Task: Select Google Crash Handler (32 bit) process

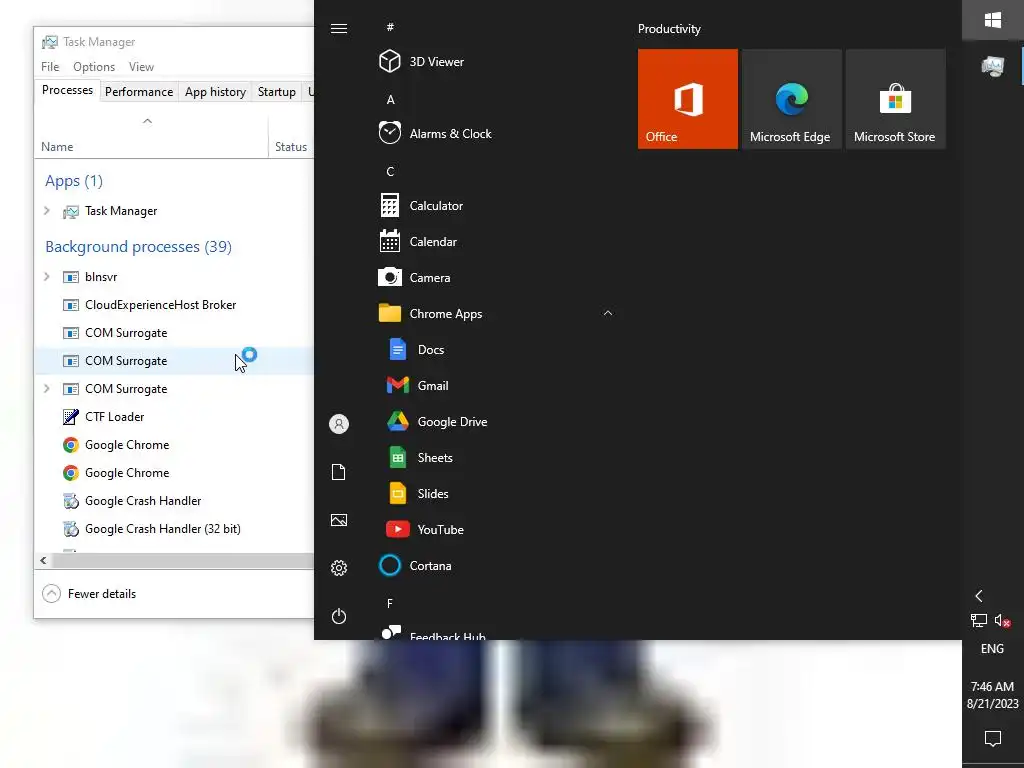Action: click(x=174, y=529)
